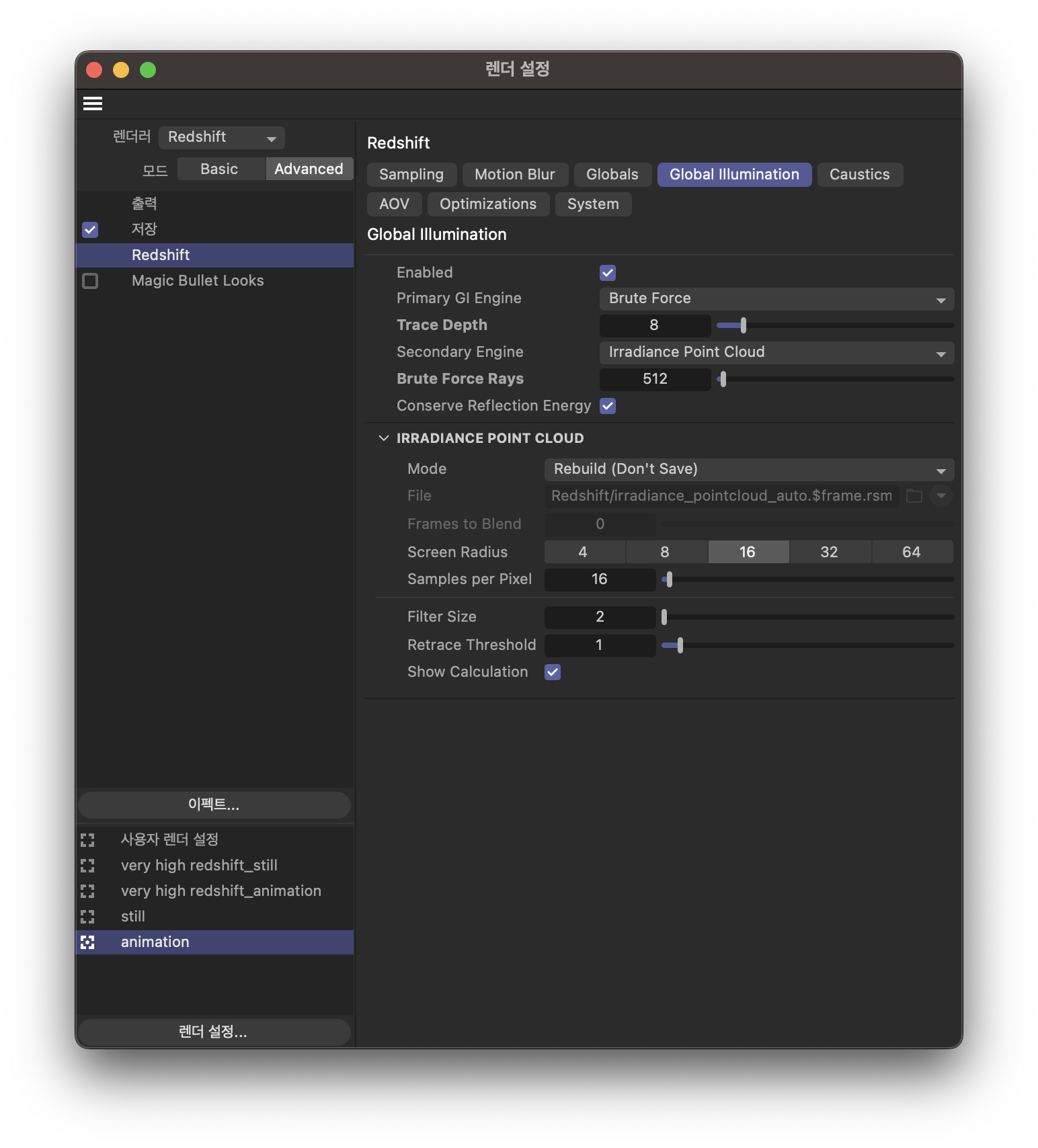Open the Secondary Engine dropdown
1038x1148 pixels.
776,352
